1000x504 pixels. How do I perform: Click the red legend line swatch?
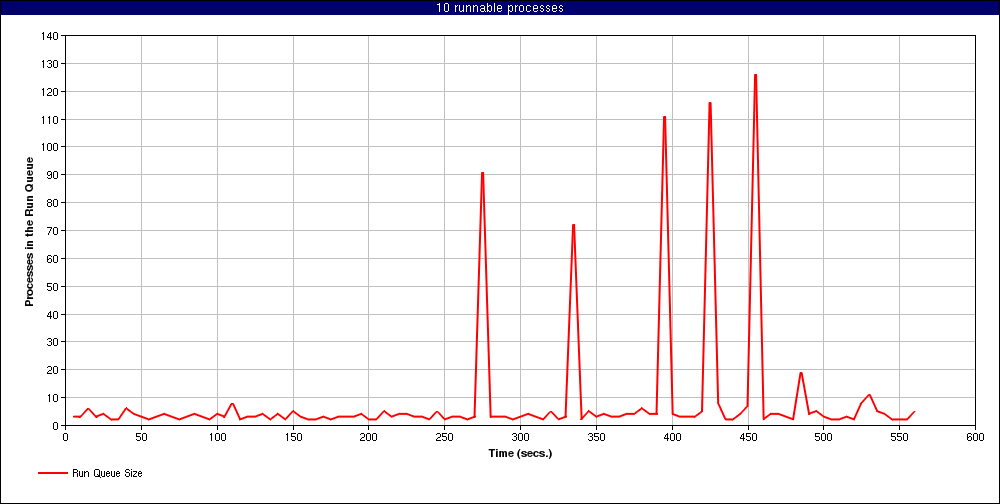[x=53, y=473]
